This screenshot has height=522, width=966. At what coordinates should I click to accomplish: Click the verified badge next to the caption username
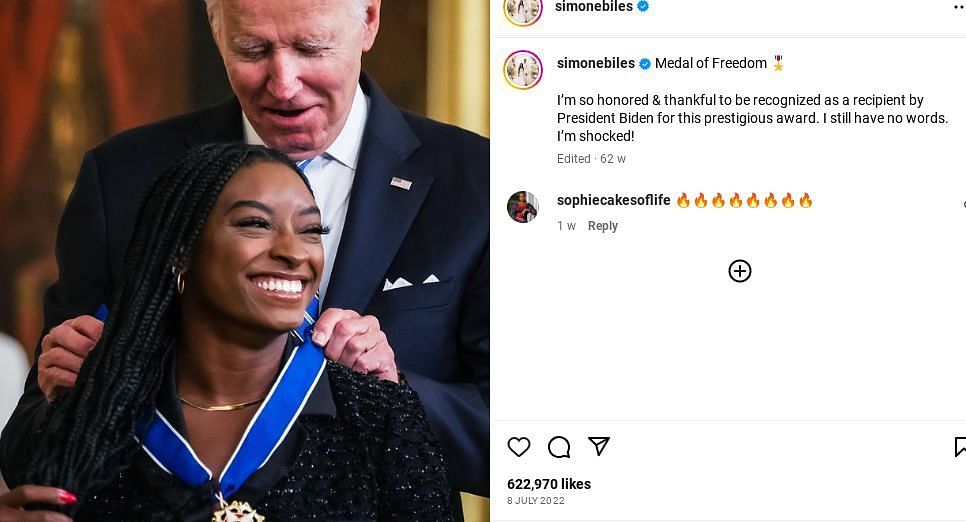click(x=644, y=63)
